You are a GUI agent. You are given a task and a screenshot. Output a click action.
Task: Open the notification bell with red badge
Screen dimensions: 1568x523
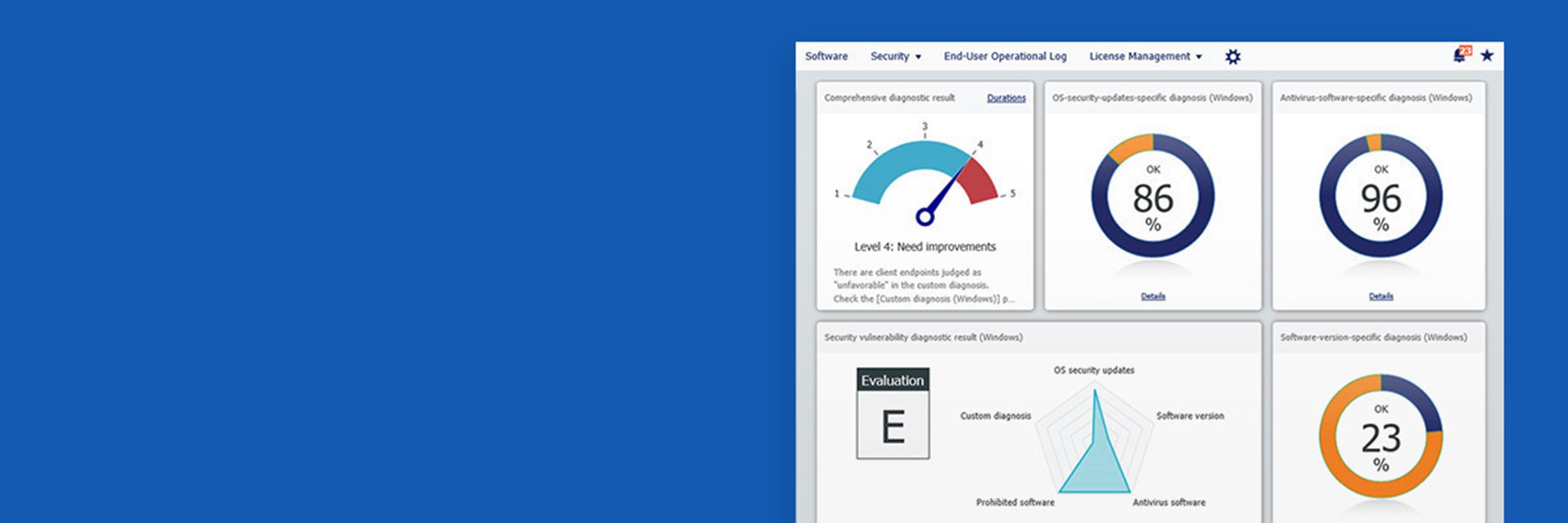1461,54
